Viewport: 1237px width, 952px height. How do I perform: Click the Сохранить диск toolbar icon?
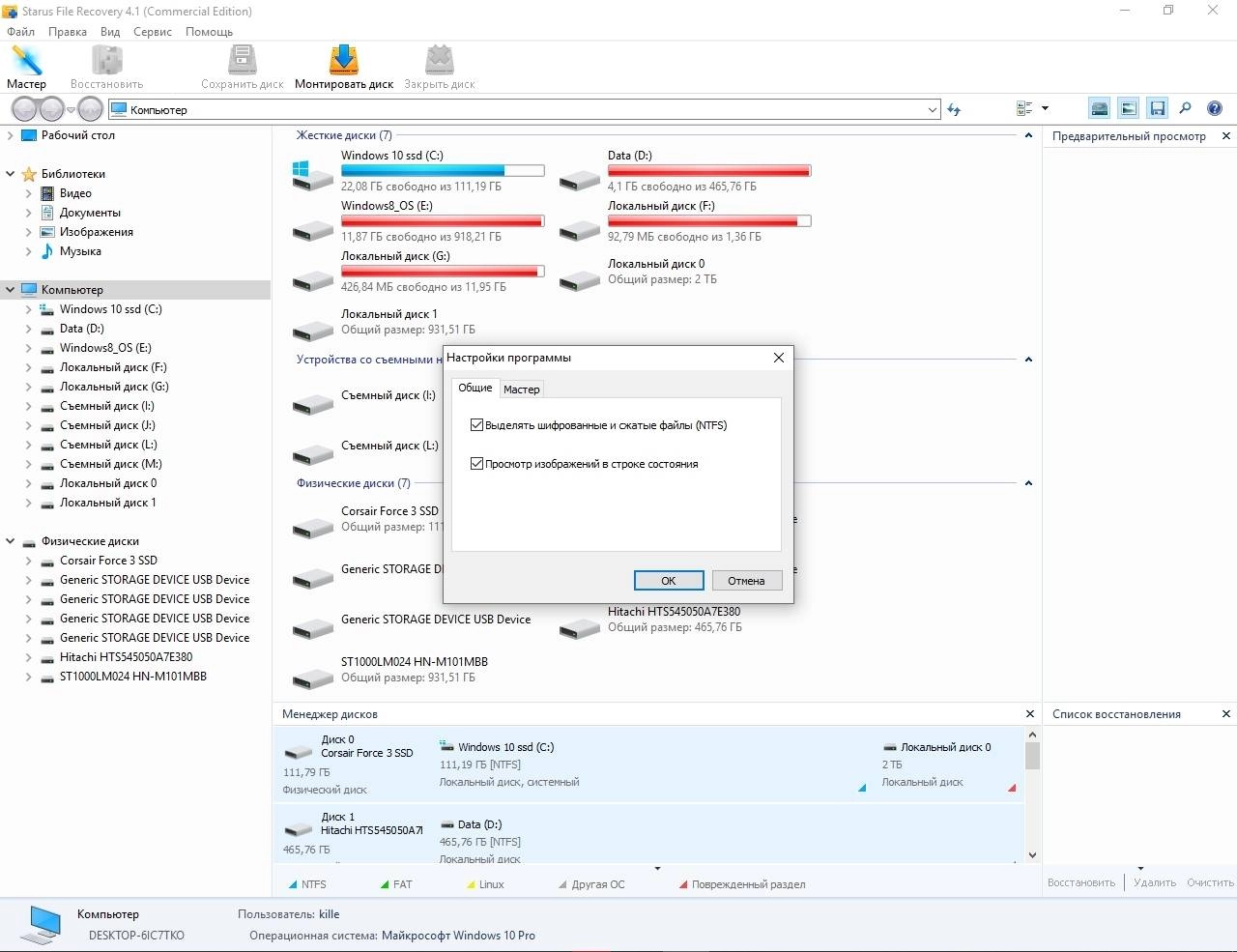pos(242,67)
